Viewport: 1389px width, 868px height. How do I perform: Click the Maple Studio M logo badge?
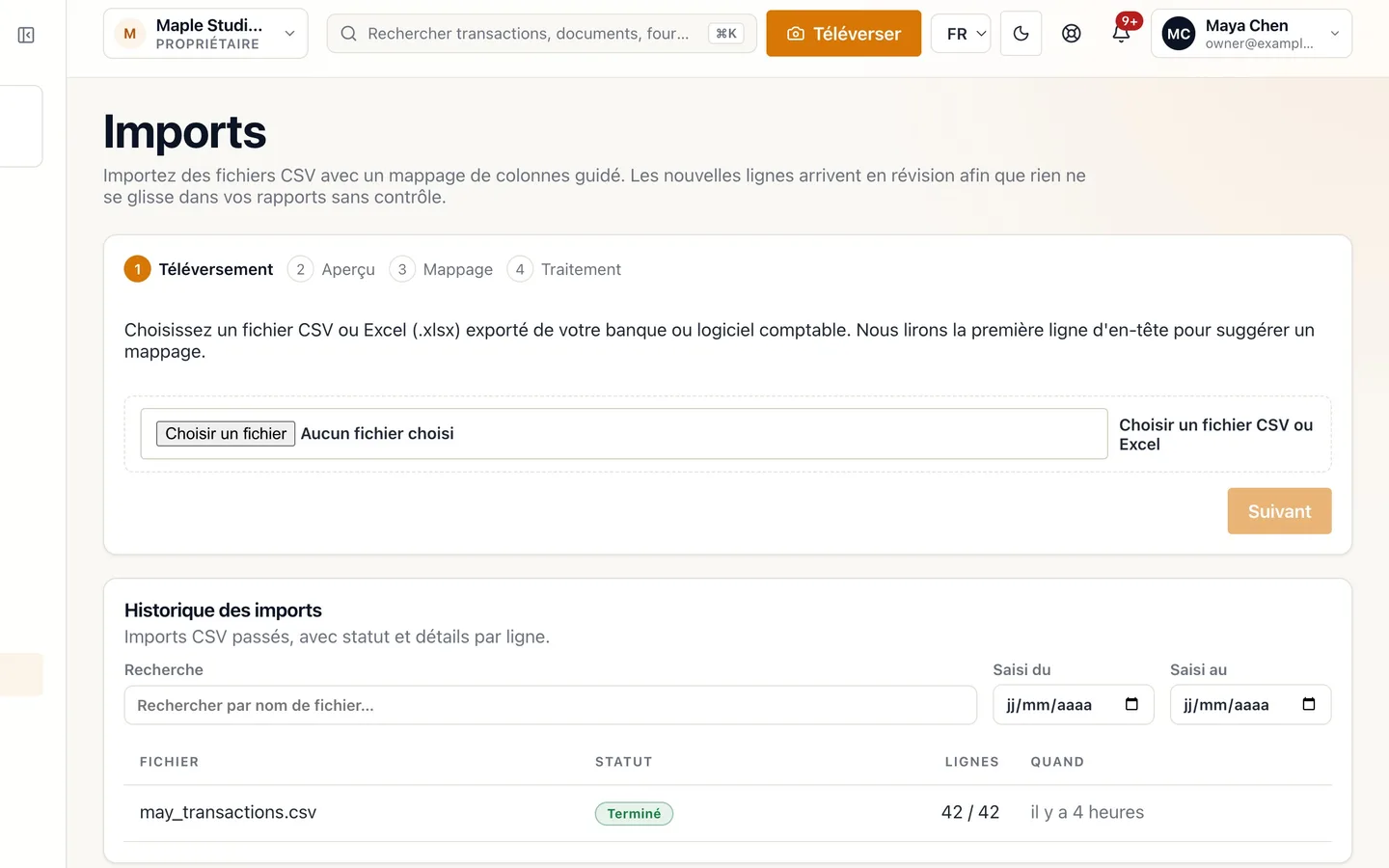[x=130, y=34]
